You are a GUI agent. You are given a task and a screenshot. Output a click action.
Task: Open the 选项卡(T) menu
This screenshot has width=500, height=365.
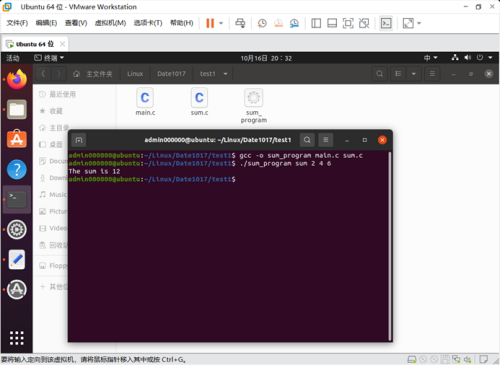[148, 23]
